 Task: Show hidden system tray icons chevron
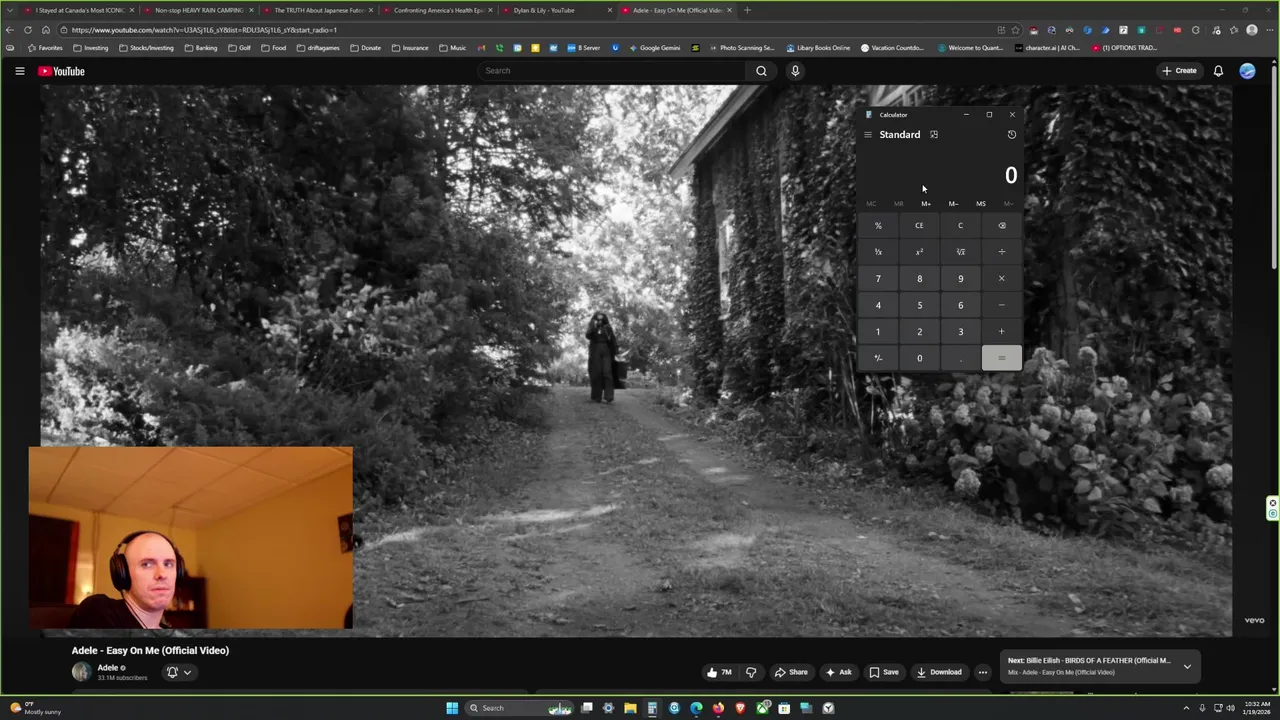(x=1186, y=708)
